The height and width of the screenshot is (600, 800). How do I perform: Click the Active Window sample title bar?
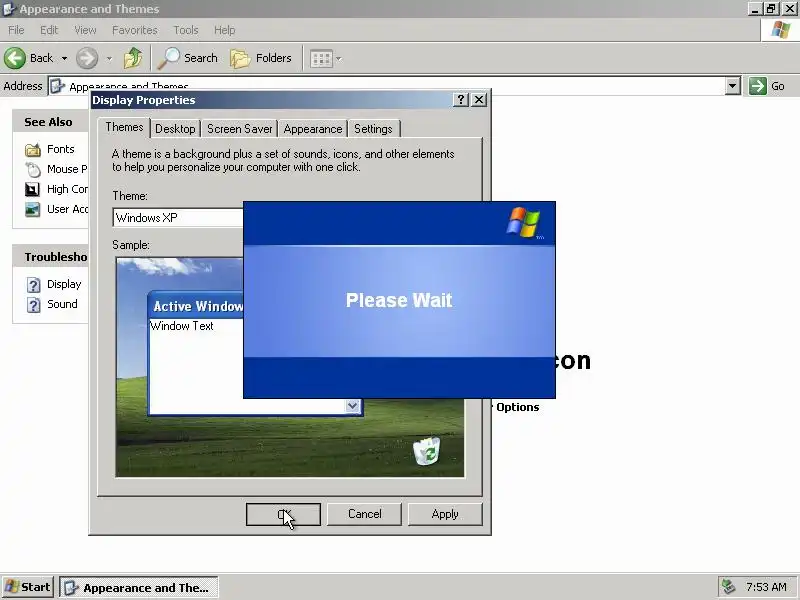[196, 306]
